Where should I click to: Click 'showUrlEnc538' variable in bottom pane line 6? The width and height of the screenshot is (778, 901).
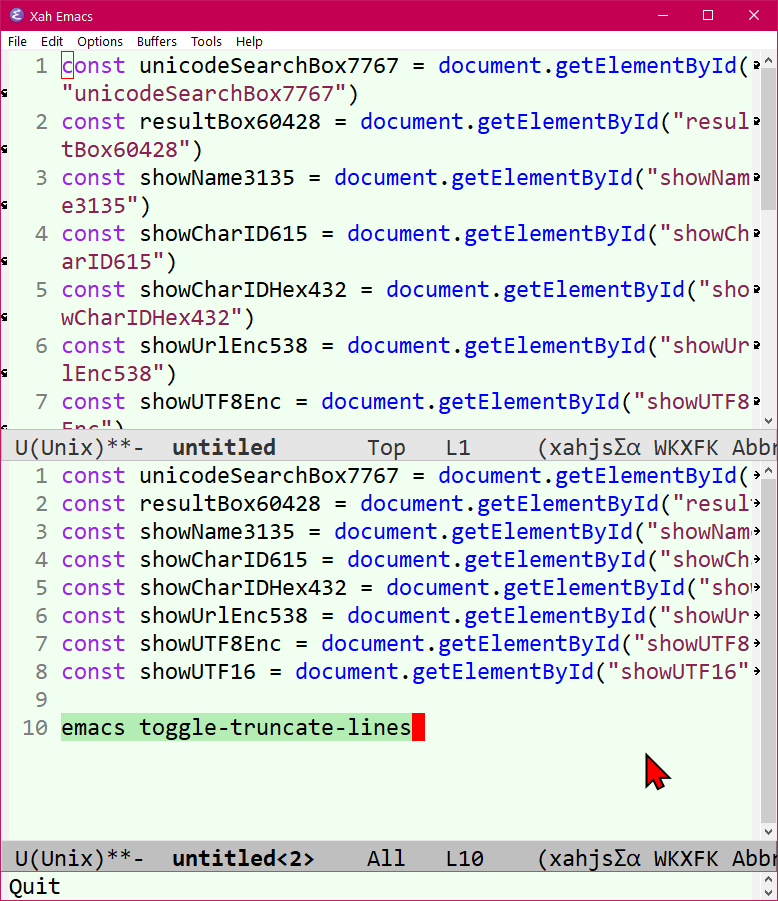point(224,615)
